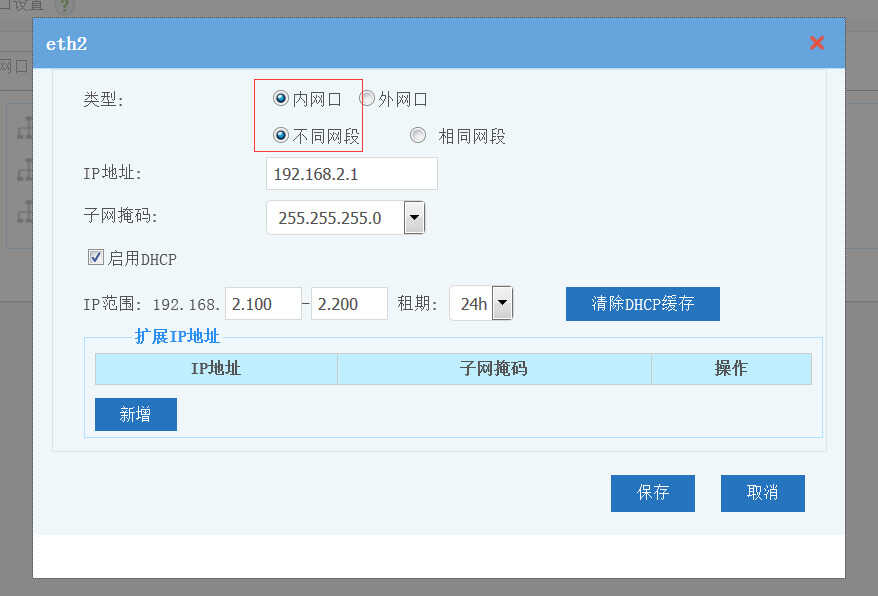Click the topmost network port icon behind dialog

point(25,128)
